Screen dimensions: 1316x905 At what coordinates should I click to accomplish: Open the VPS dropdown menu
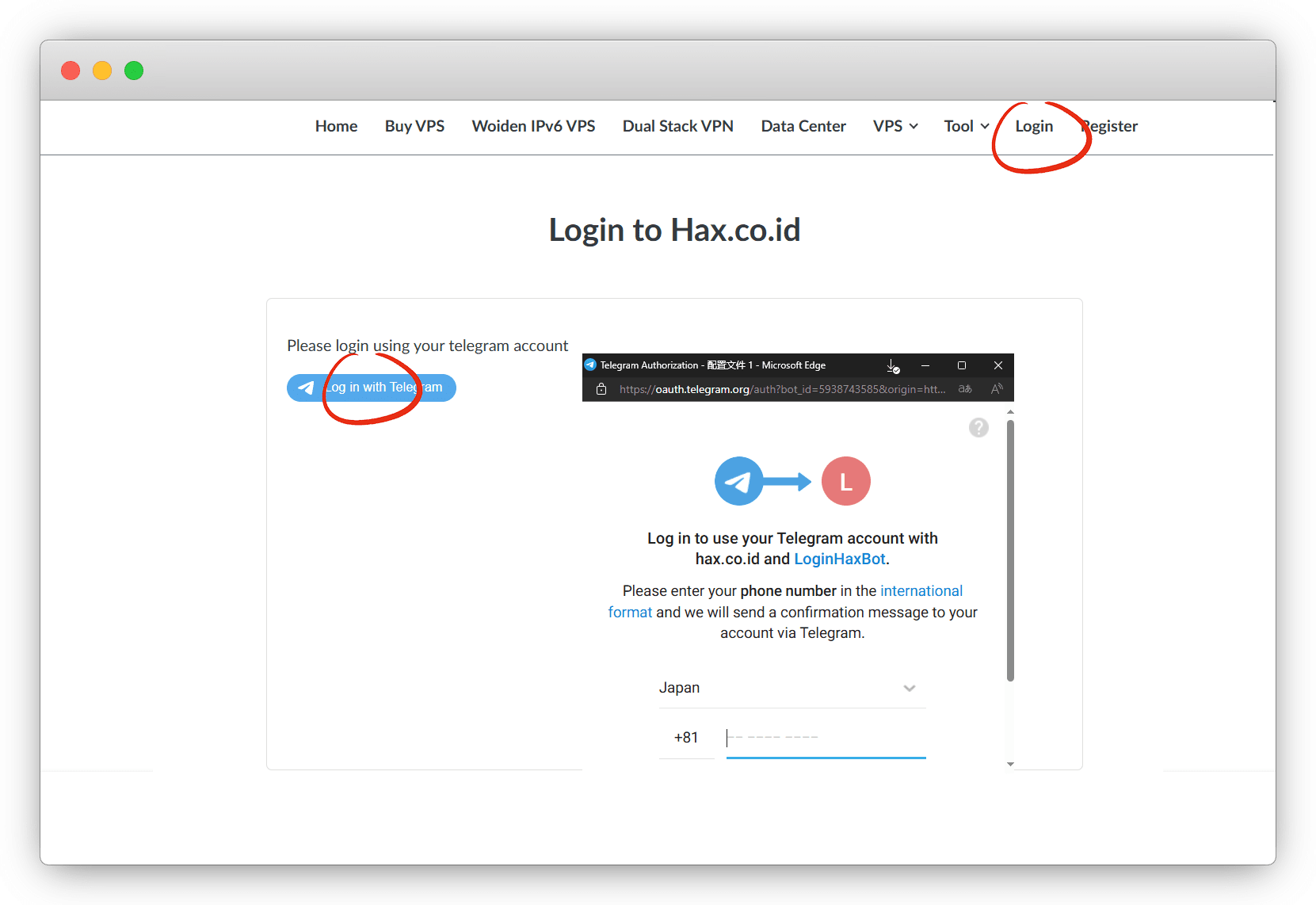894,126
